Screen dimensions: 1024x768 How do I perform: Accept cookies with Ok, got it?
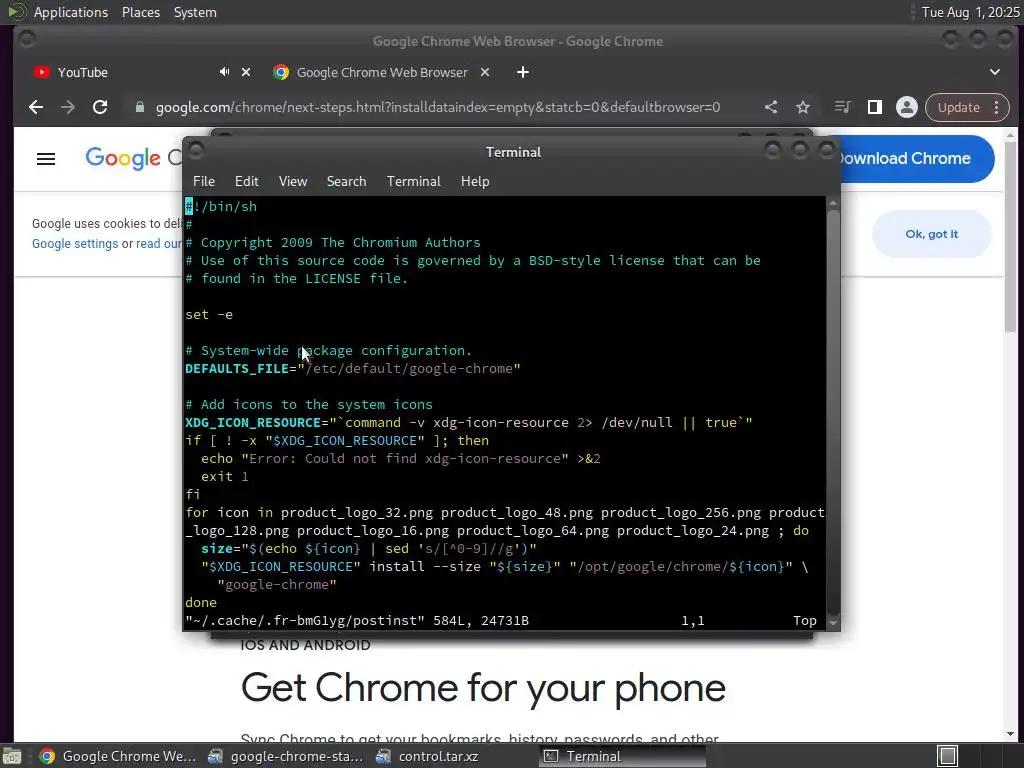click(931, 234)
